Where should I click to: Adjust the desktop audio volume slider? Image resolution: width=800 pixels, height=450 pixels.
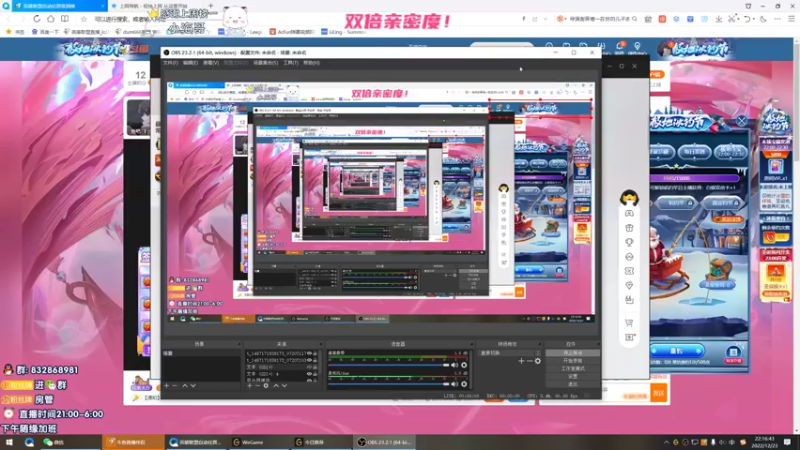[x=389, y=365]
